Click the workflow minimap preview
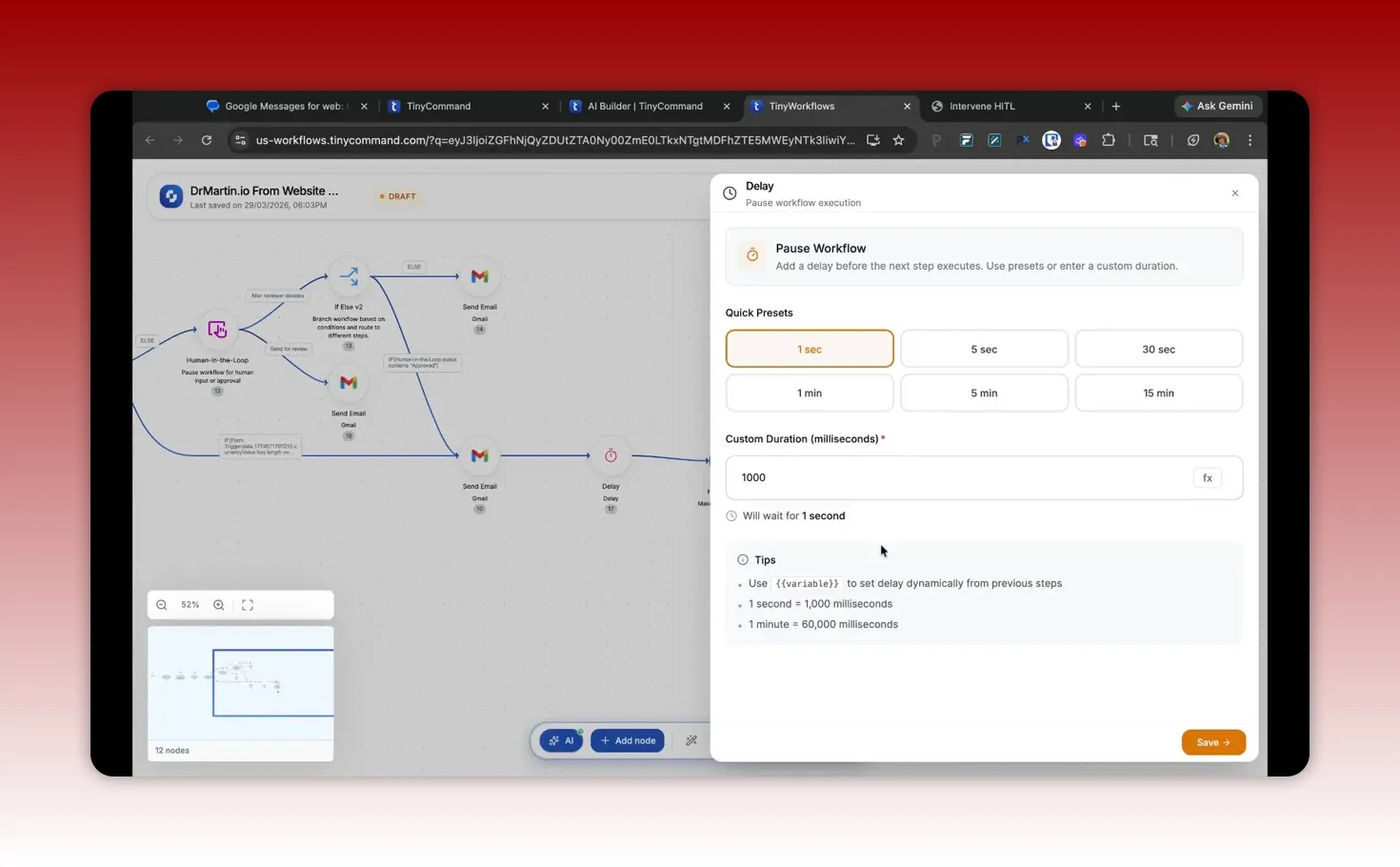The width and height of the screenshot is (1400, 867). (x=241, y=683)
